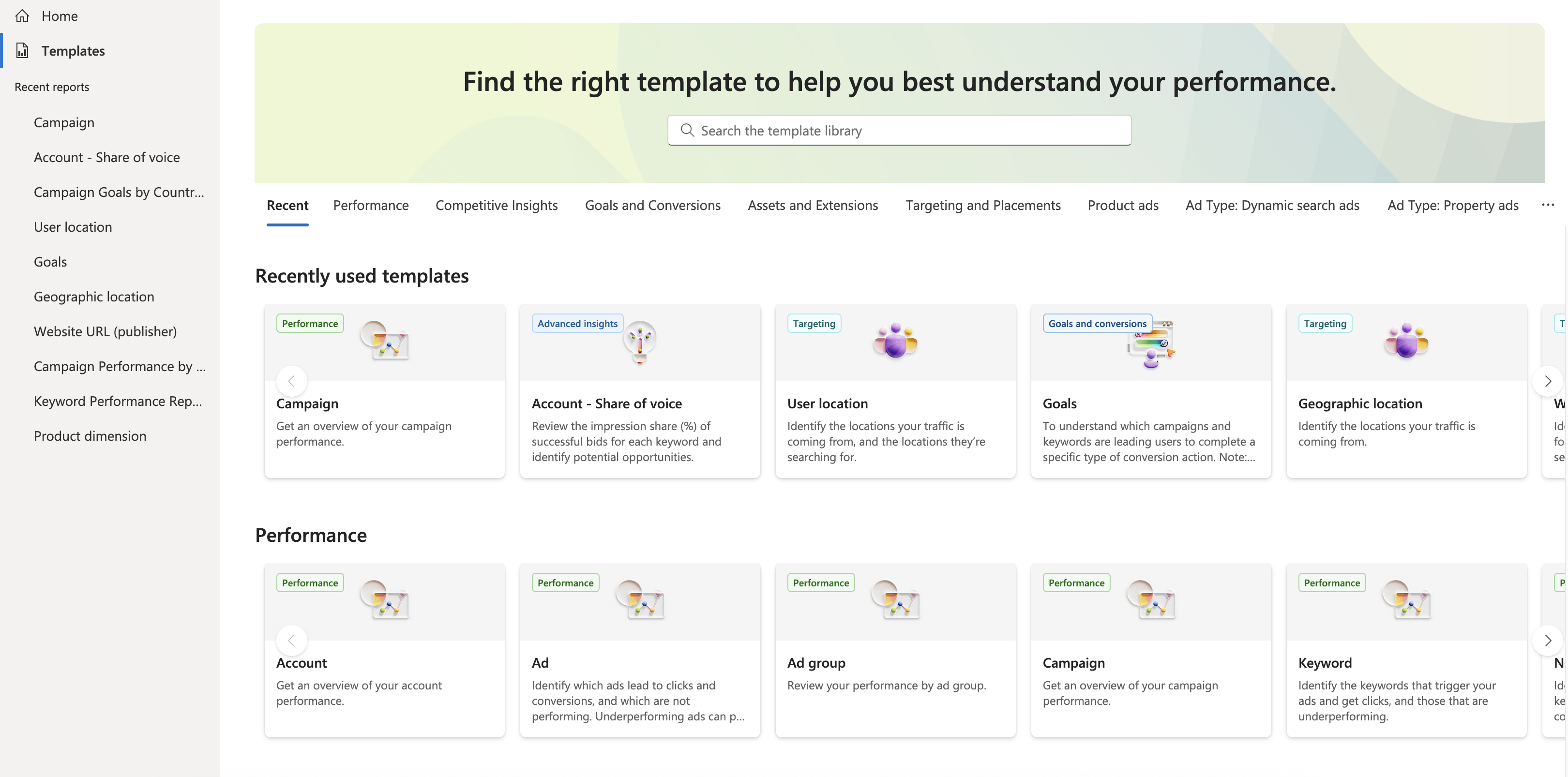Image resolution: width=1568 pixels, height=777 pixels.
Task: Click the chart illustration on Keyword card
Action: (1407, 600)
